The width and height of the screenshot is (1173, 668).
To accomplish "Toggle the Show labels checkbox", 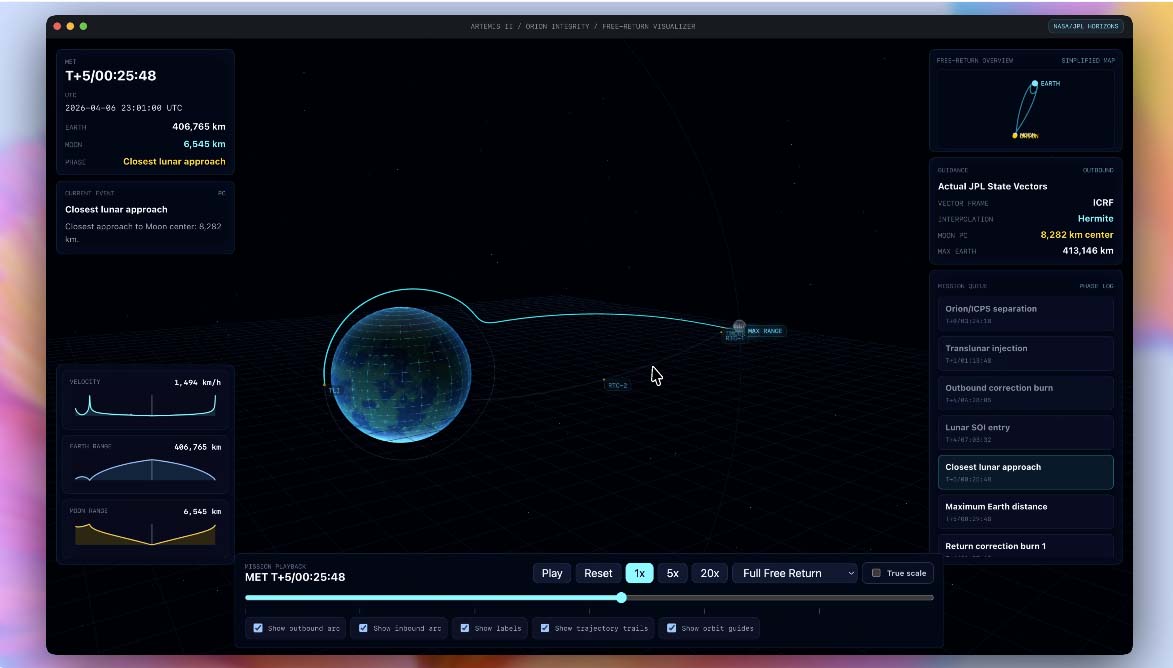I will (x=465, y=628).
